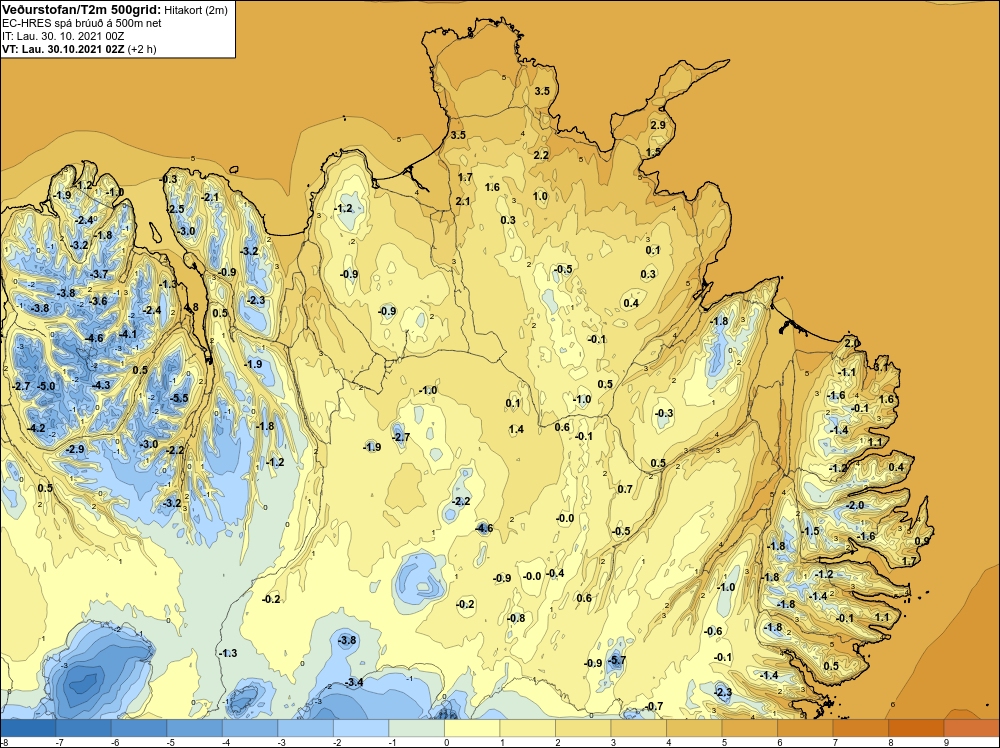Click the (+2 h) forecast offset text
This screenshot has height=748, width=1000.
142,49
